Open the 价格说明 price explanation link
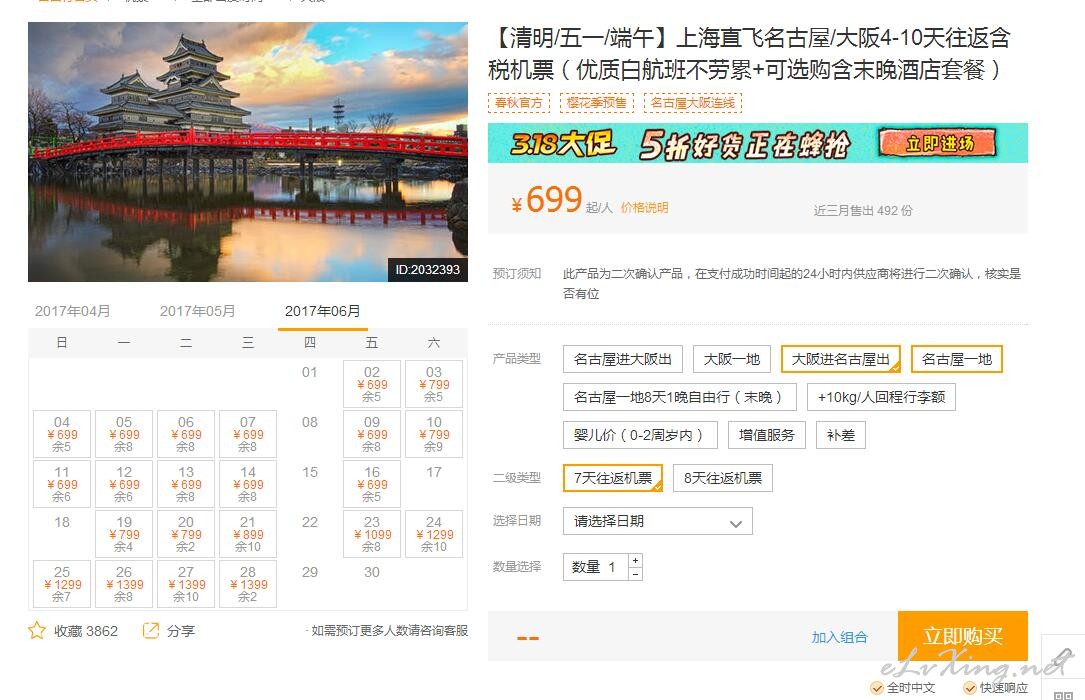1085x700 pixels. [x=644, y=208]
